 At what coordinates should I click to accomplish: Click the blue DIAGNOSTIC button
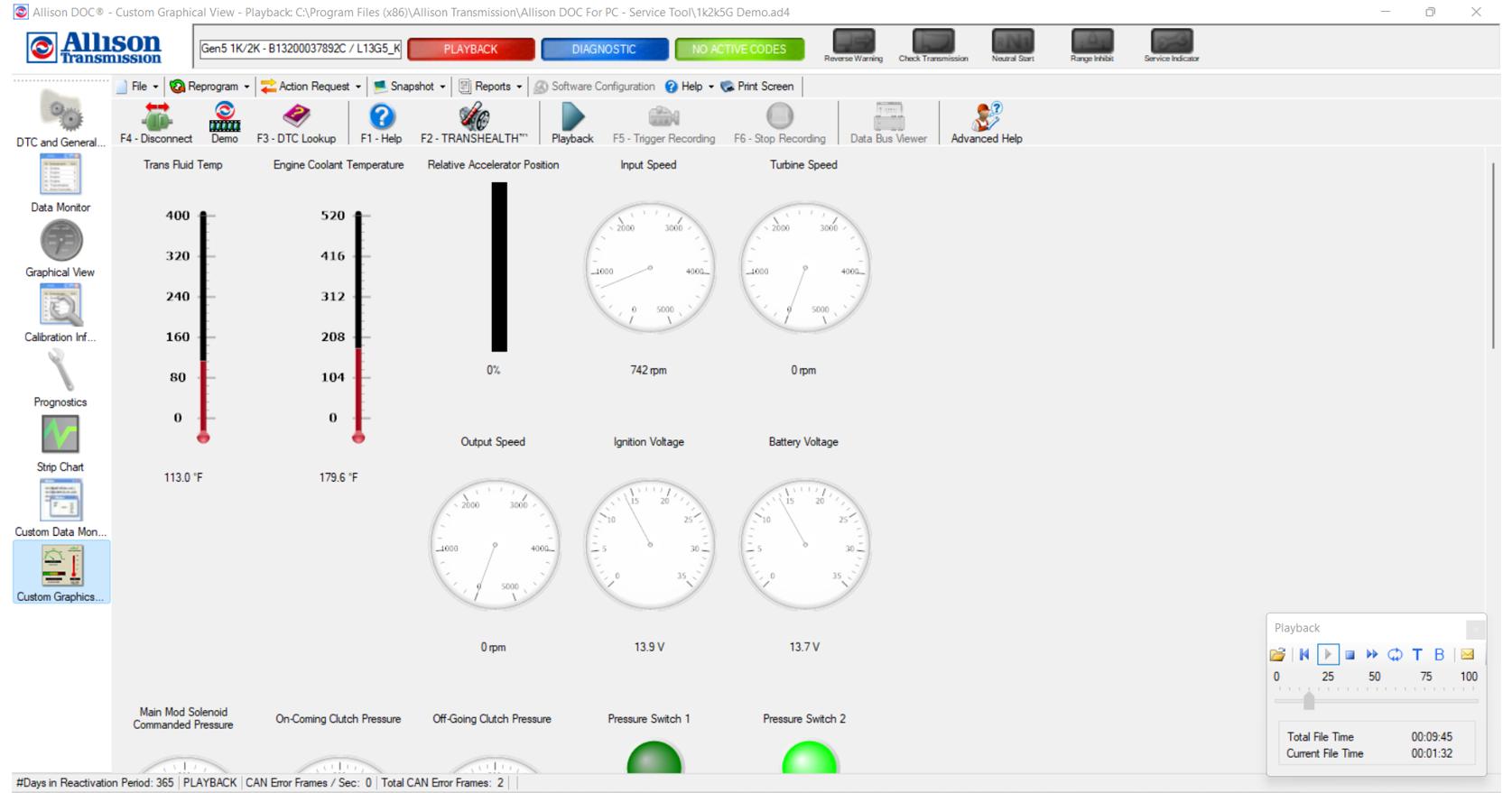pos(605,50)
